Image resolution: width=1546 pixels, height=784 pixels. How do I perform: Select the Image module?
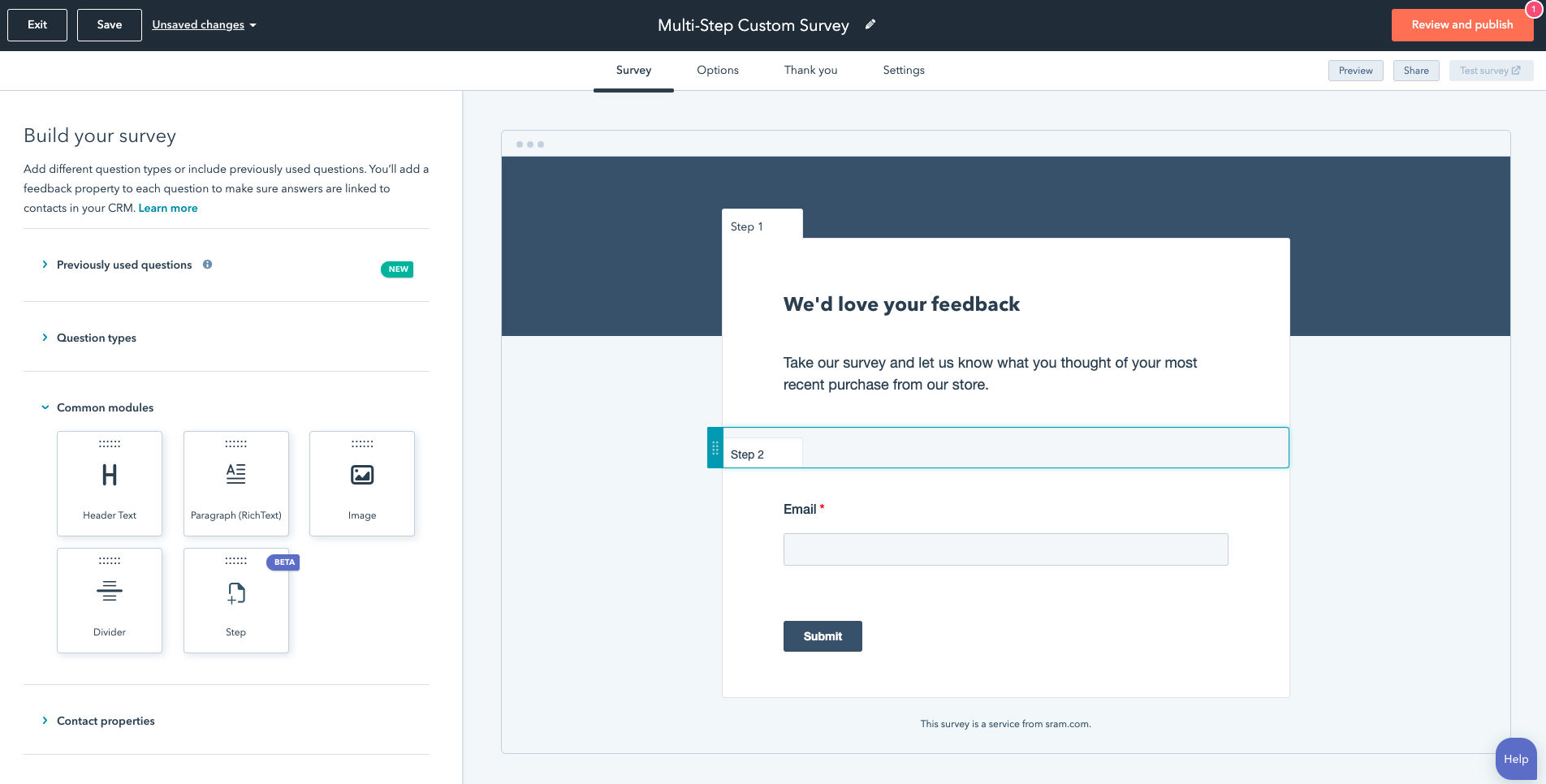(362, 483)
